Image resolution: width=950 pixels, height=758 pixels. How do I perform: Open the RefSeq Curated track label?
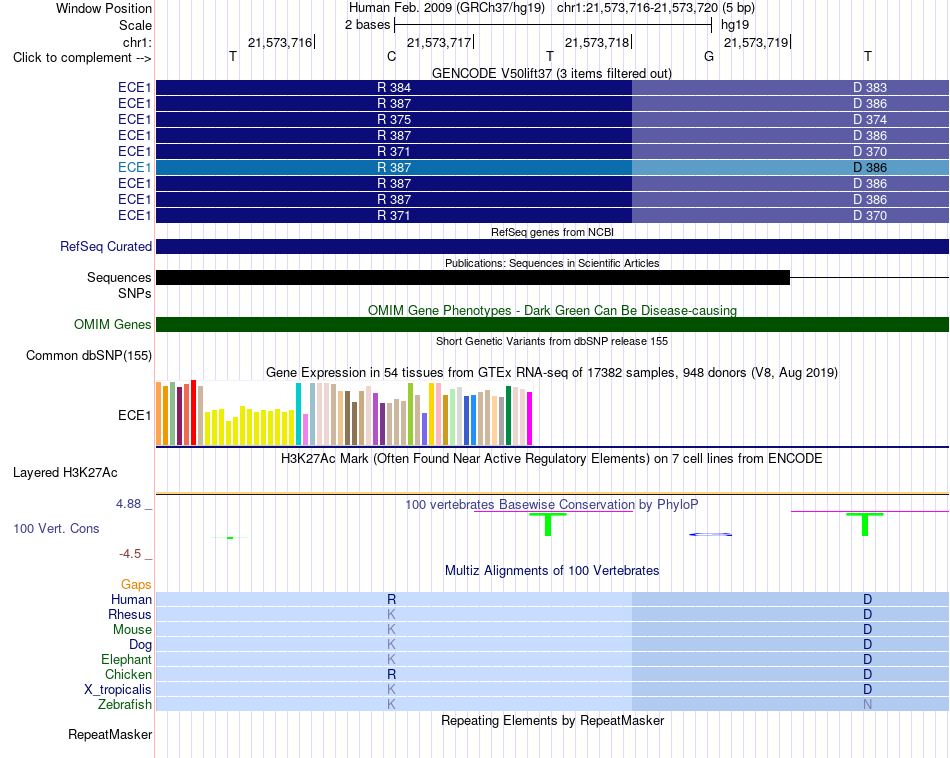[x=106, y=247]
